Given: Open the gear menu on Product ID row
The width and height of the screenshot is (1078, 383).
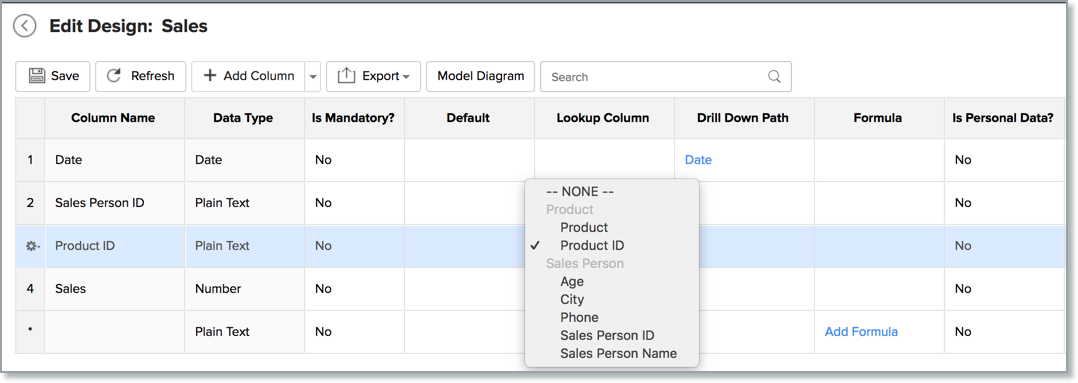Looking at the screenshot, I should 31,246.
